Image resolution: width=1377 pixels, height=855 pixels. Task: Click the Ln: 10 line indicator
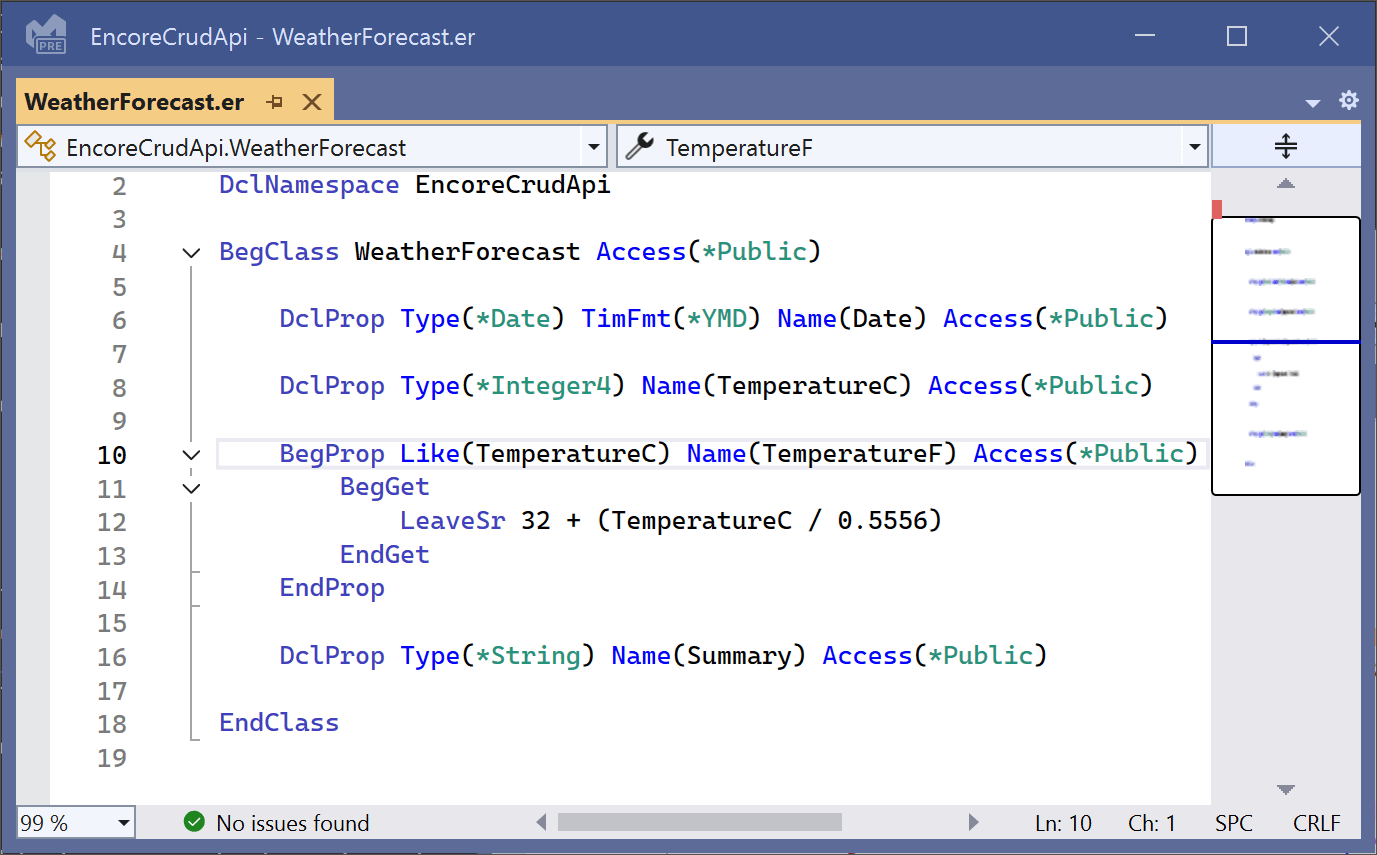pos(1063,823)
